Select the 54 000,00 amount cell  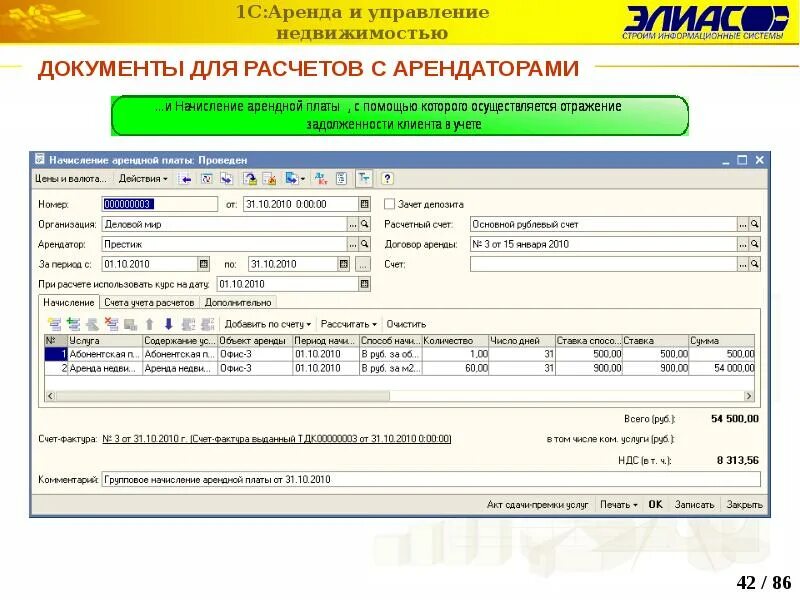click(721, 368)
